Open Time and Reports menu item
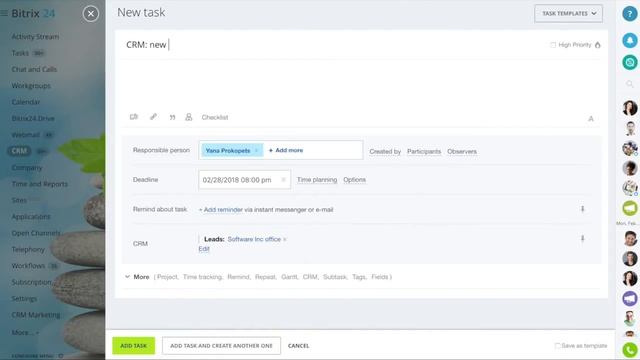The image size is (640, 360). point(40,184)
